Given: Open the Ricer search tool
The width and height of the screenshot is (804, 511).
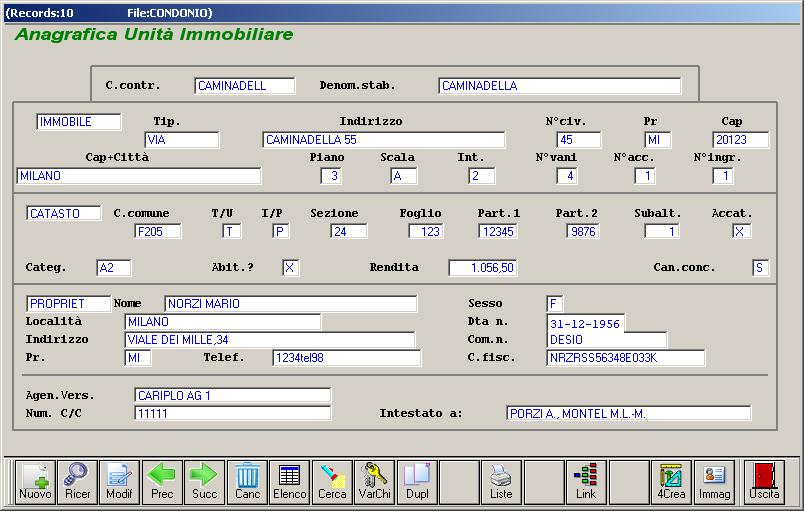Looking at the screenshot, I should [x=77, y=482].
